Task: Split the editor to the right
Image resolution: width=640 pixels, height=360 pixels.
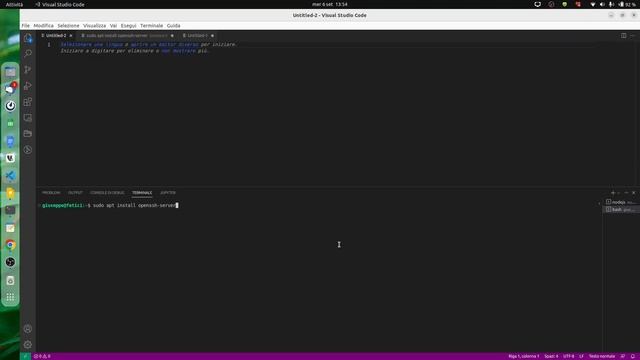Action: click(x=624, y=36)
